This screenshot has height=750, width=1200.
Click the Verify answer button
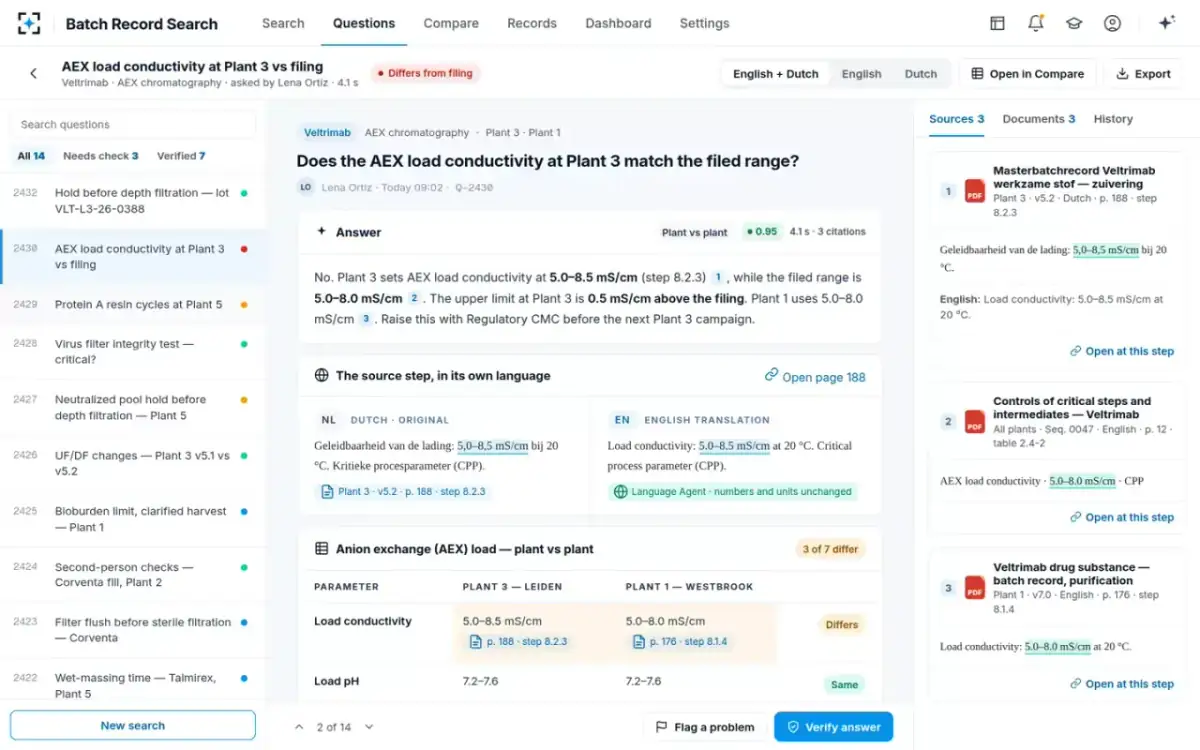(x=833, y=727)
